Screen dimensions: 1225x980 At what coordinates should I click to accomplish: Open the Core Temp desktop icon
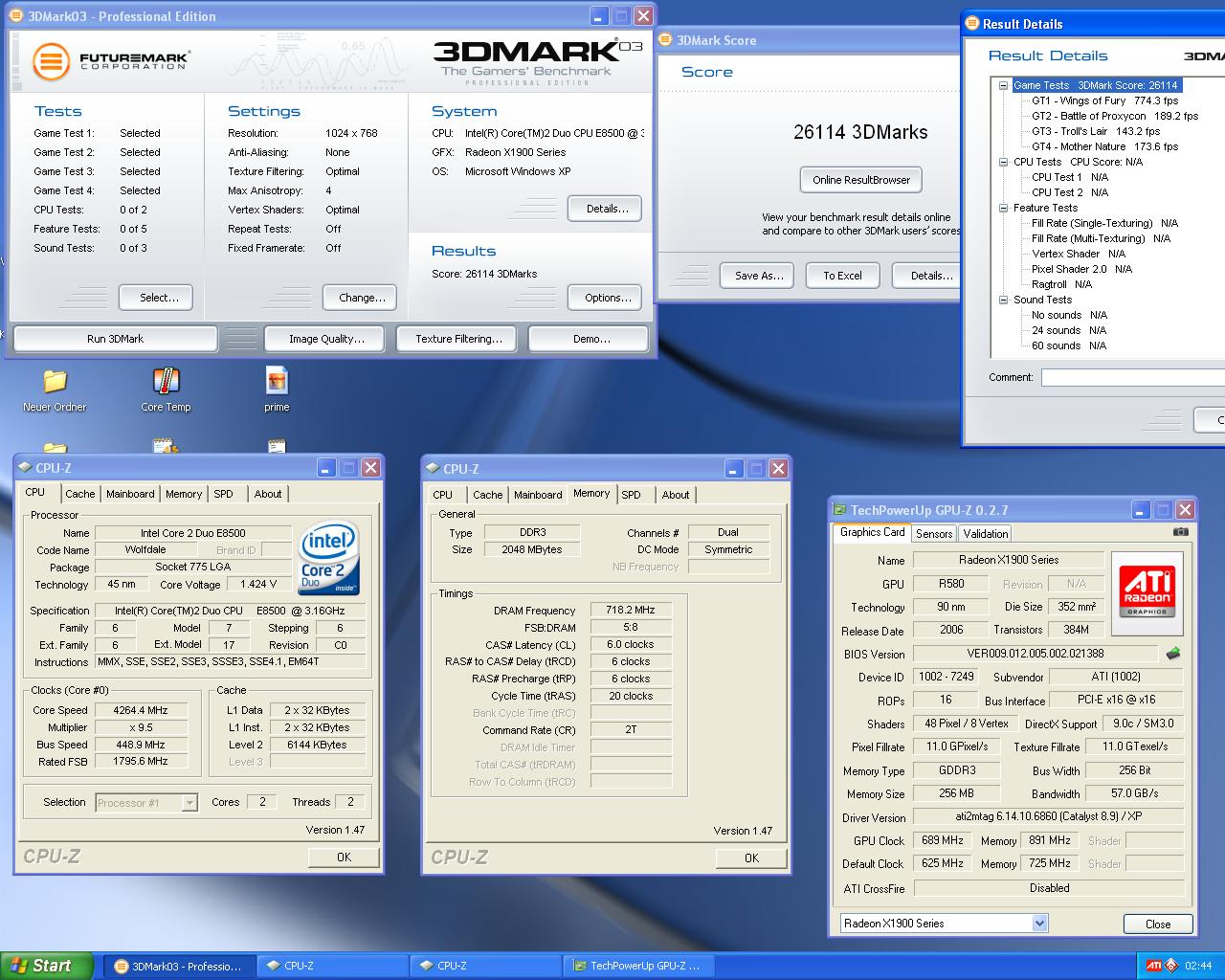(166, 382)
